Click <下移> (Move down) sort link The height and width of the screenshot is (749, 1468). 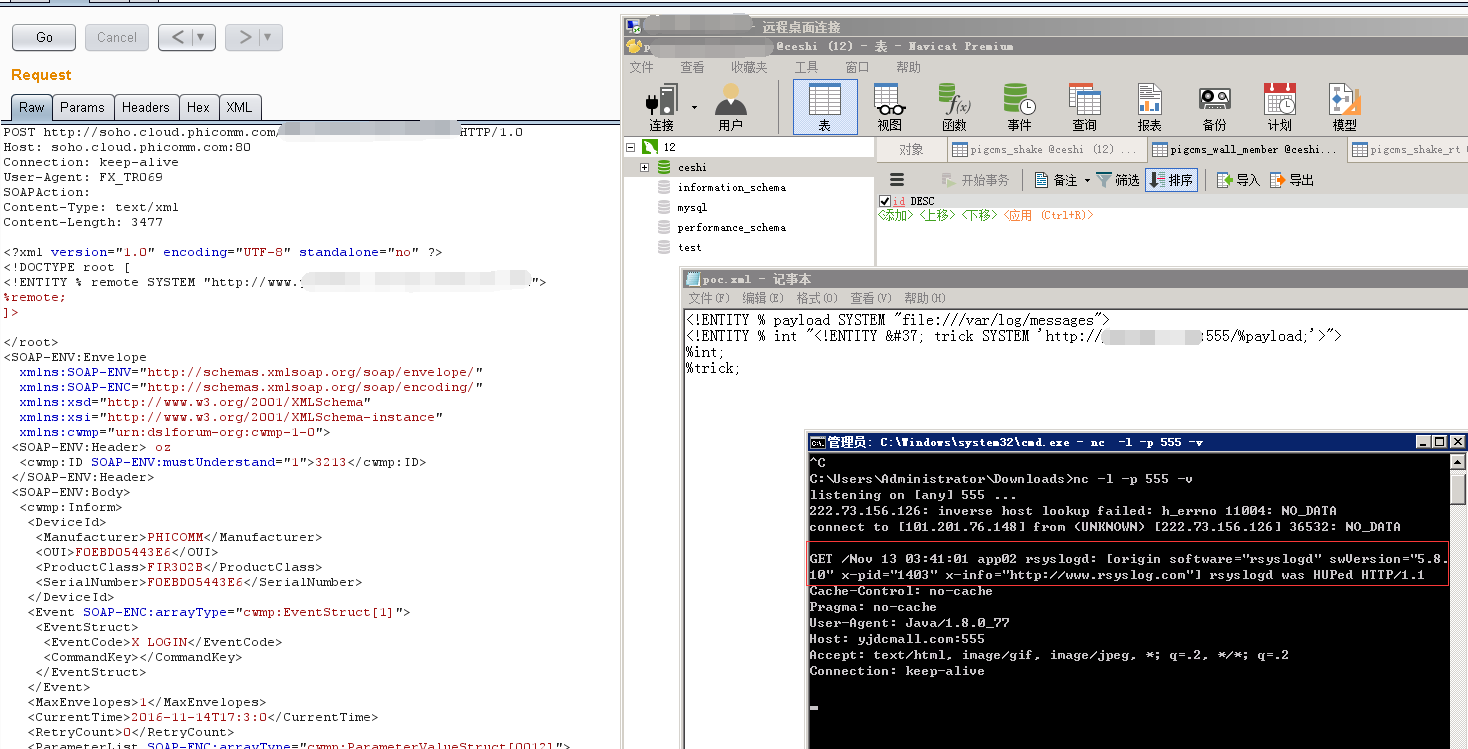tap(979, 215)
